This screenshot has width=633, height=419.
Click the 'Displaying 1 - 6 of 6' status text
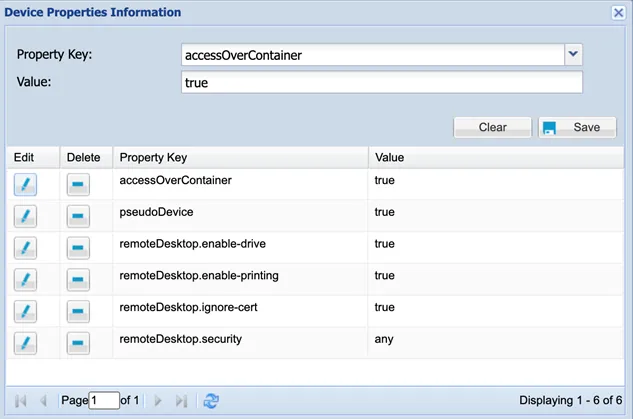pos(570,400)
